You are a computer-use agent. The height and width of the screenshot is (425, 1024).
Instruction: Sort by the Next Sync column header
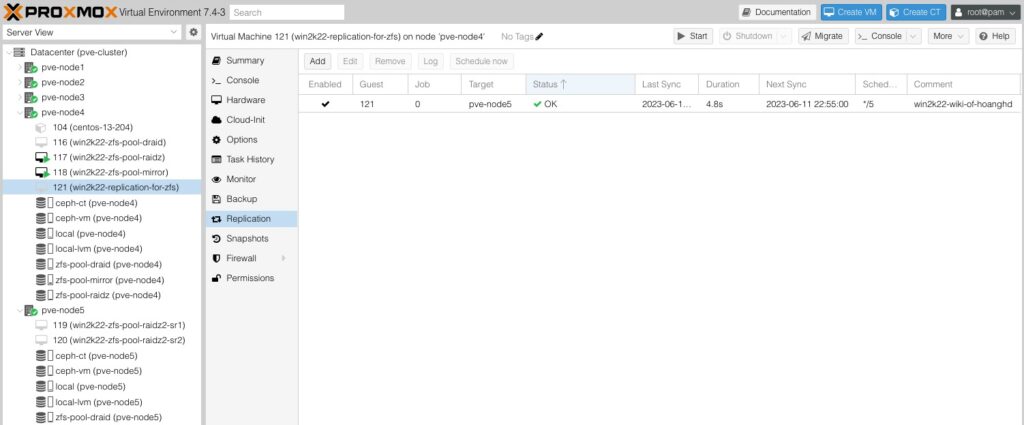(807, 84)
